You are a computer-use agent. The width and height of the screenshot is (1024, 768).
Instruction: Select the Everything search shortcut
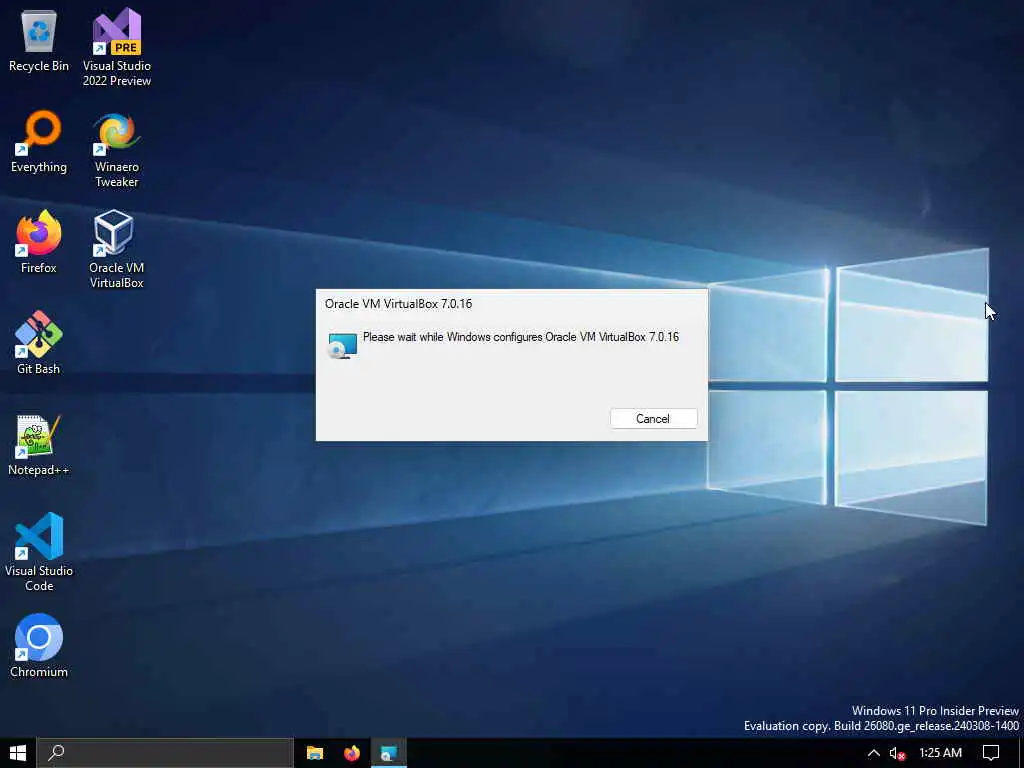pyautogui.click(x=39, y=142)
